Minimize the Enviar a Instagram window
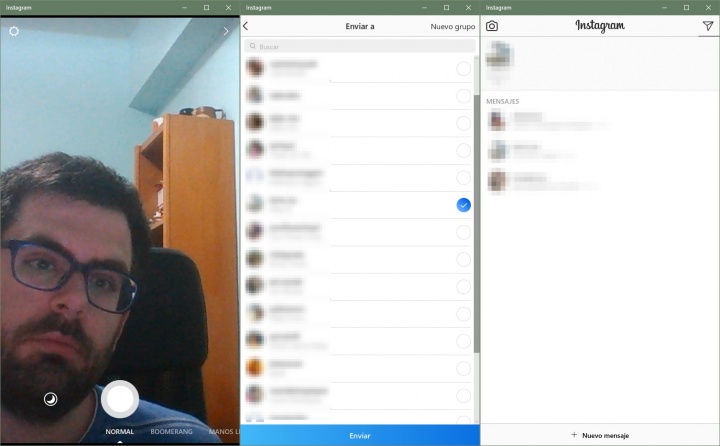 424,7
